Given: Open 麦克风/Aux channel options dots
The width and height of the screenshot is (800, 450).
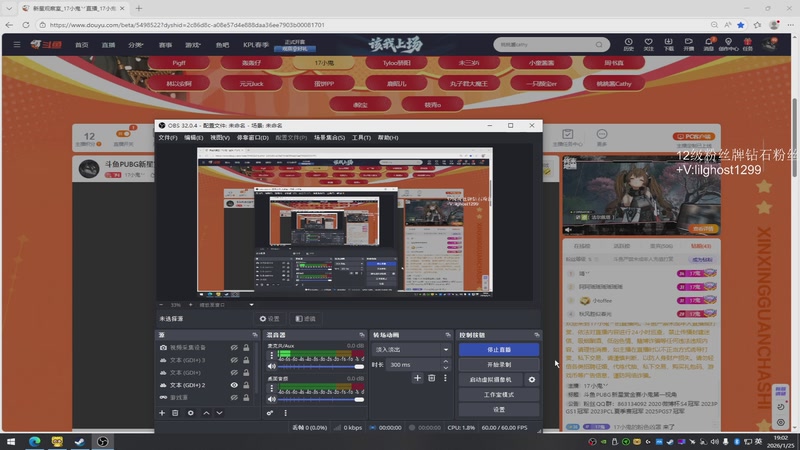Looking at the screenshot, I should 271,356.
